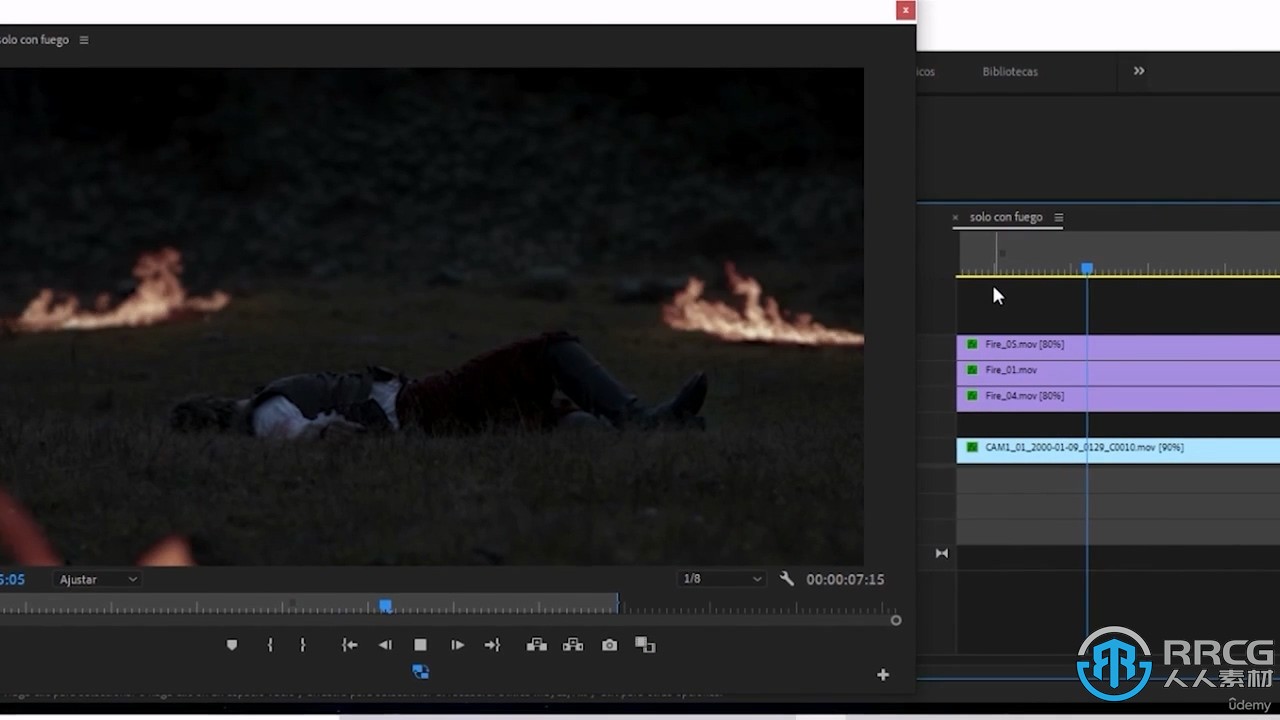Open the timeline panel menu icon
The image size is (1280, 720).
tap(1059, 217)
